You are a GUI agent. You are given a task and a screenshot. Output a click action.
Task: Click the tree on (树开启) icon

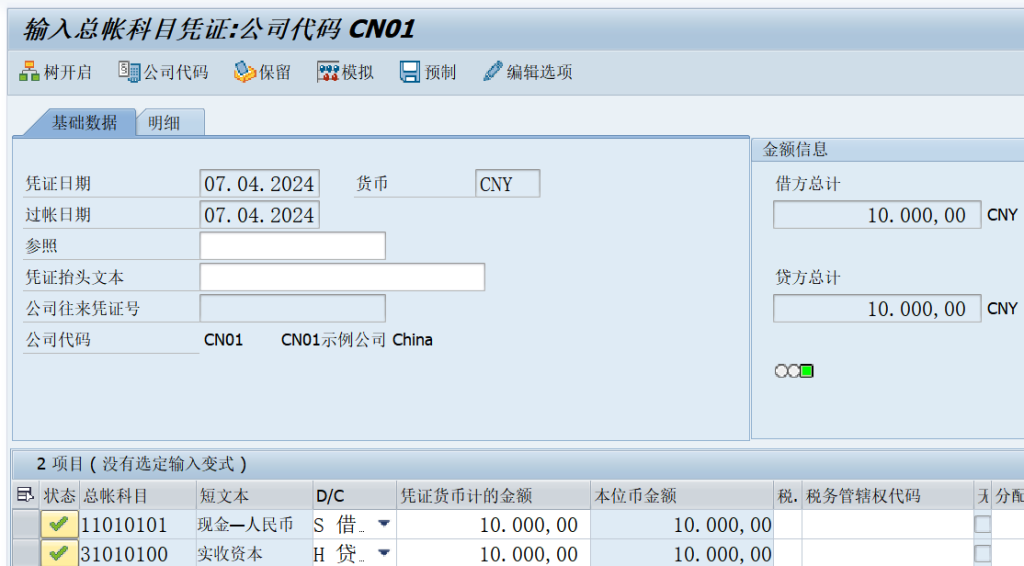(x=29, y=72)
